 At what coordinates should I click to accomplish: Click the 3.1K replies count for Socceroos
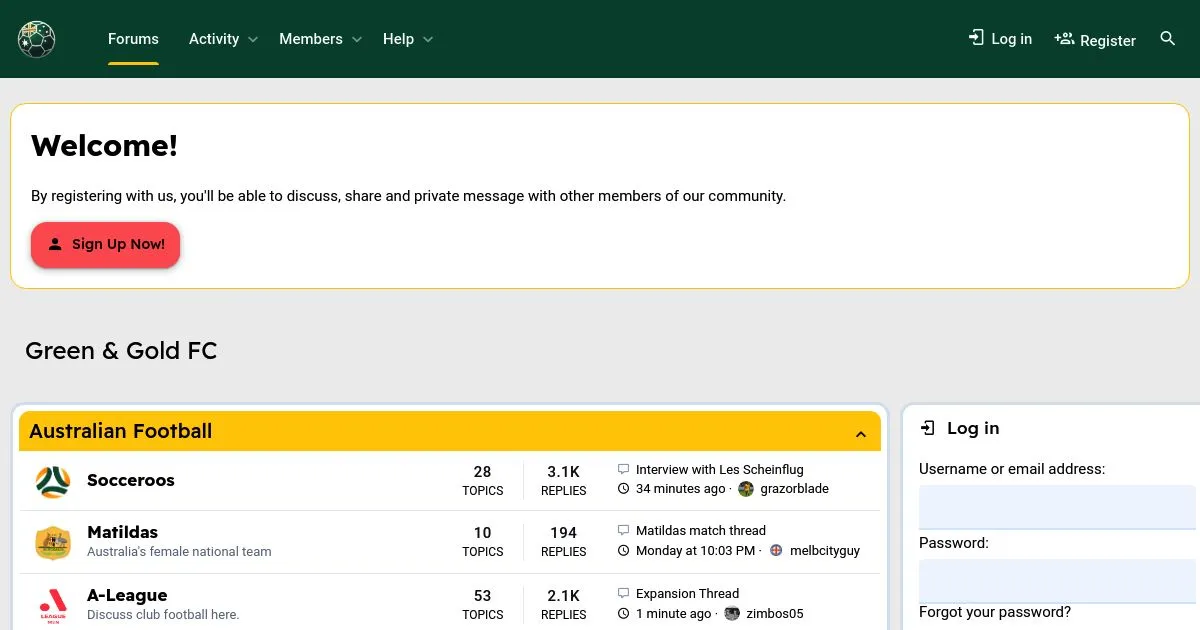click(x=563, y=472)
